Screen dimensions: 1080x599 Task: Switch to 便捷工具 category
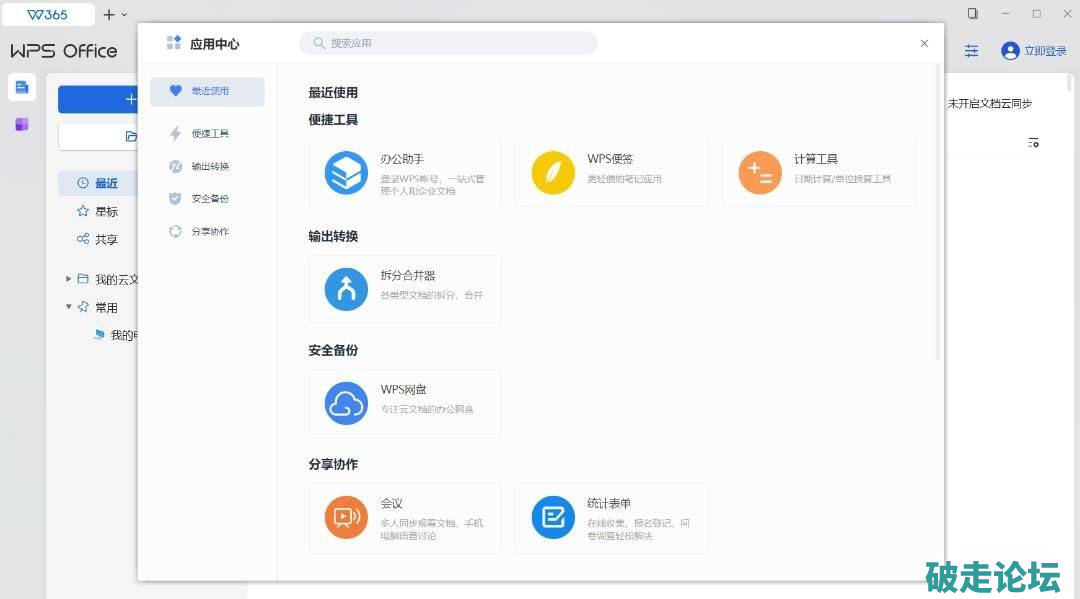(x=207, y=134)
